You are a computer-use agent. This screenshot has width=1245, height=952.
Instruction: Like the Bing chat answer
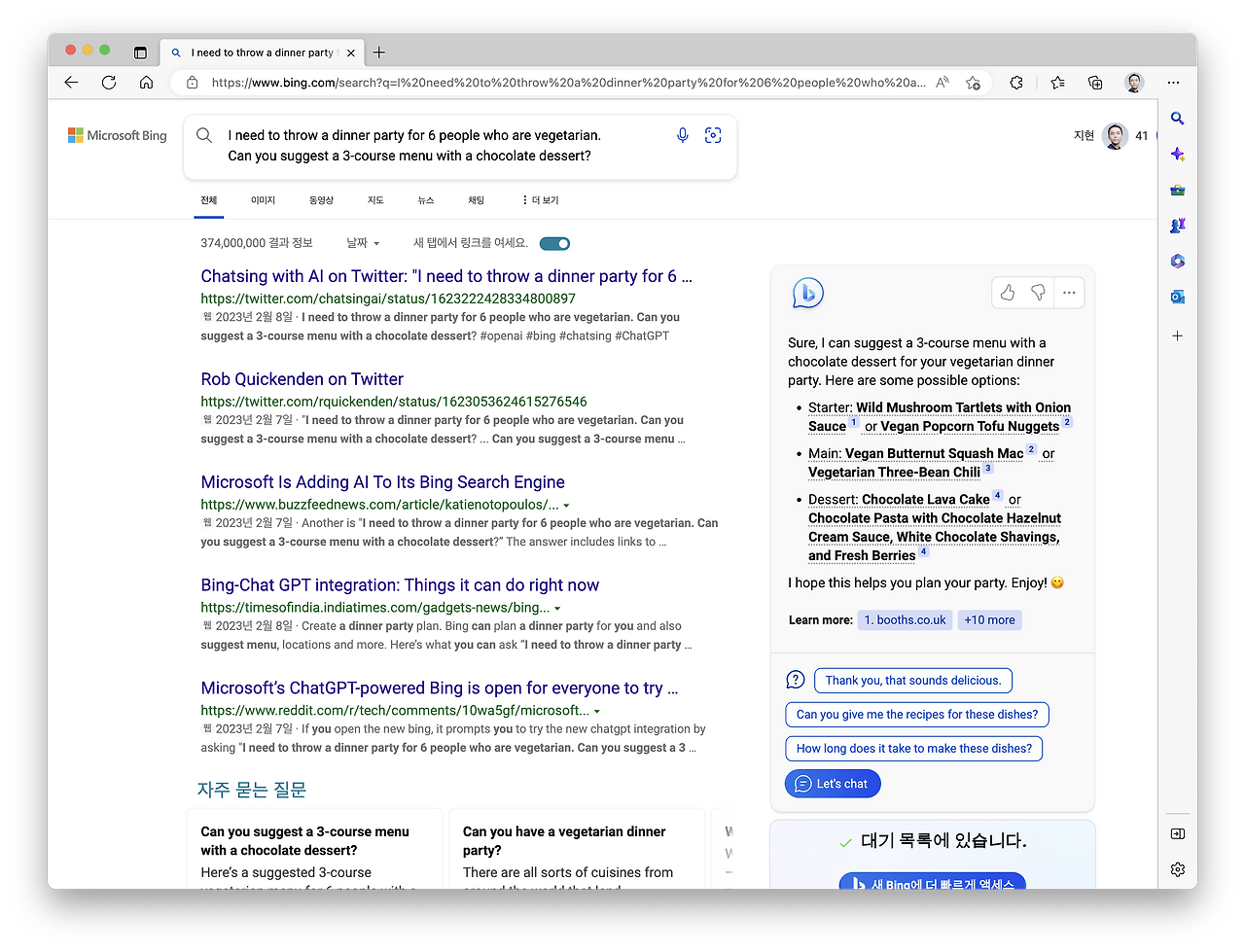pos(1008,293)
